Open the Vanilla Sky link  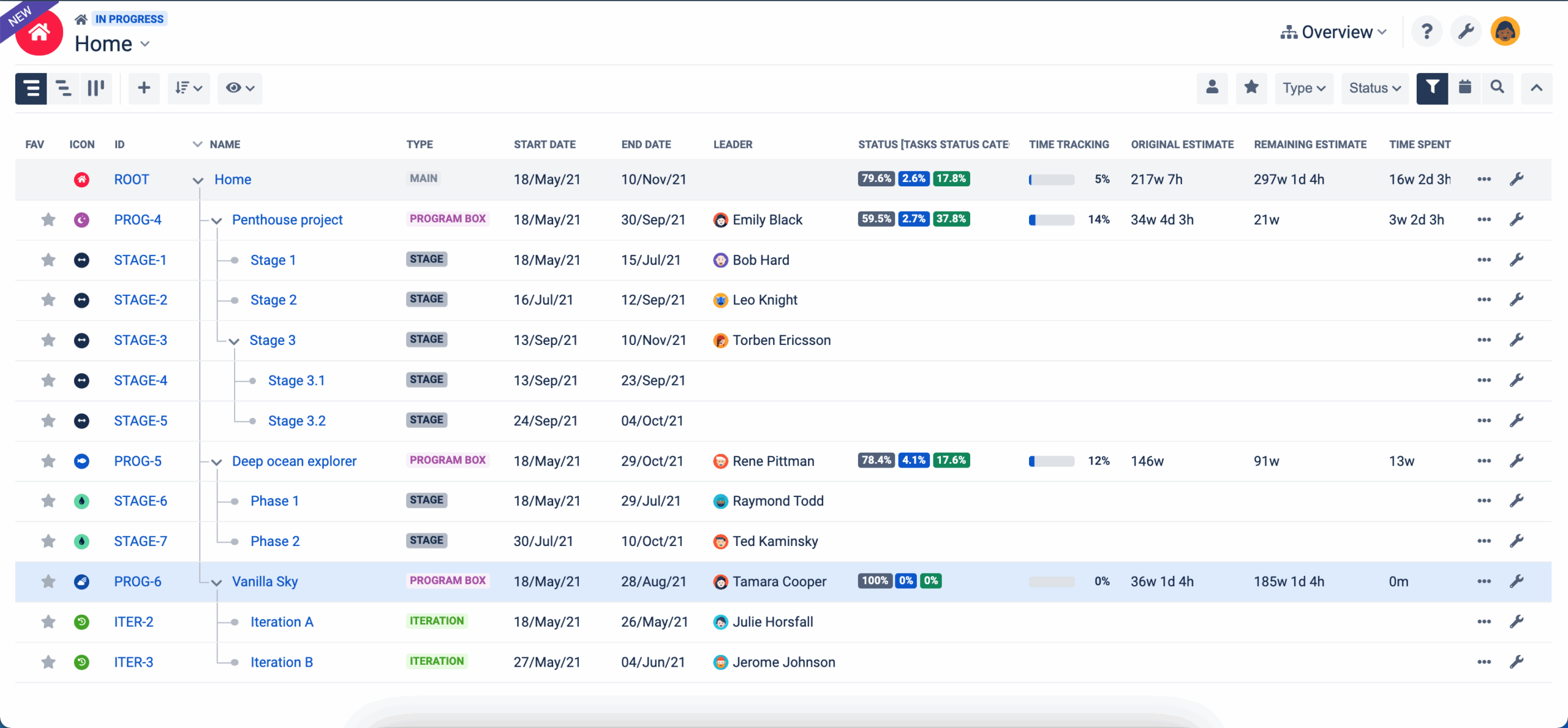pos(264,581)
